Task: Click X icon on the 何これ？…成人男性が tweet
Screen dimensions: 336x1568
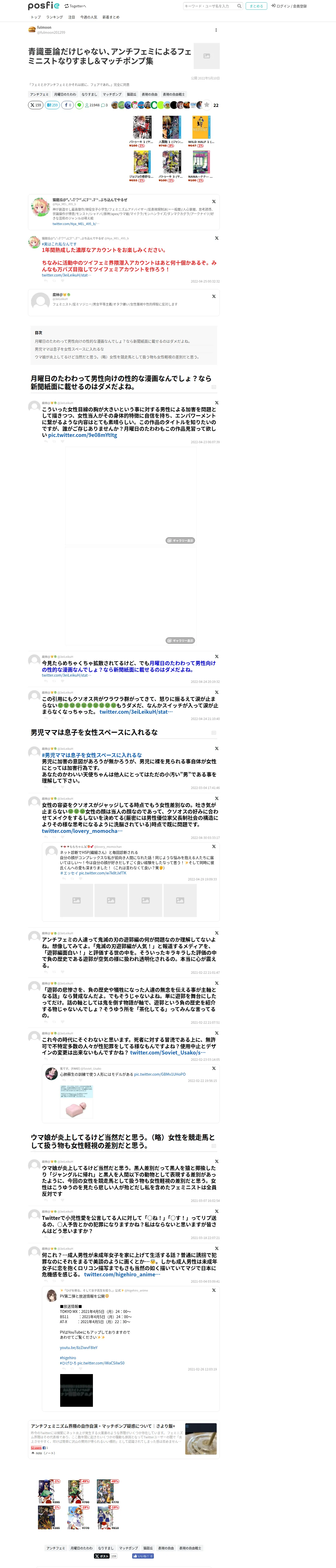Action: [216, 1248]
